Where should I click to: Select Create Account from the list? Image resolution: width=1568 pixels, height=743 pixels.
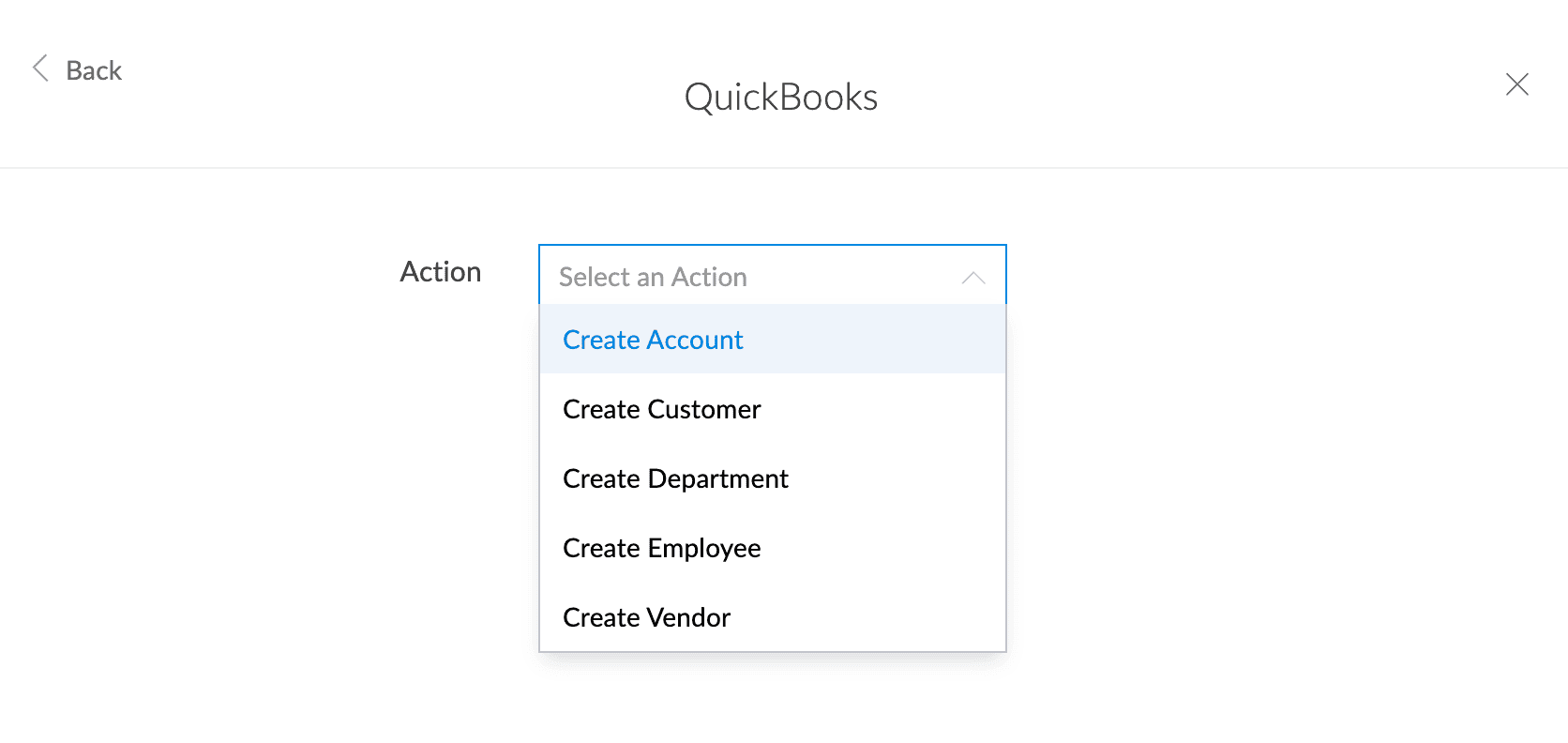[x=773, y=340]
